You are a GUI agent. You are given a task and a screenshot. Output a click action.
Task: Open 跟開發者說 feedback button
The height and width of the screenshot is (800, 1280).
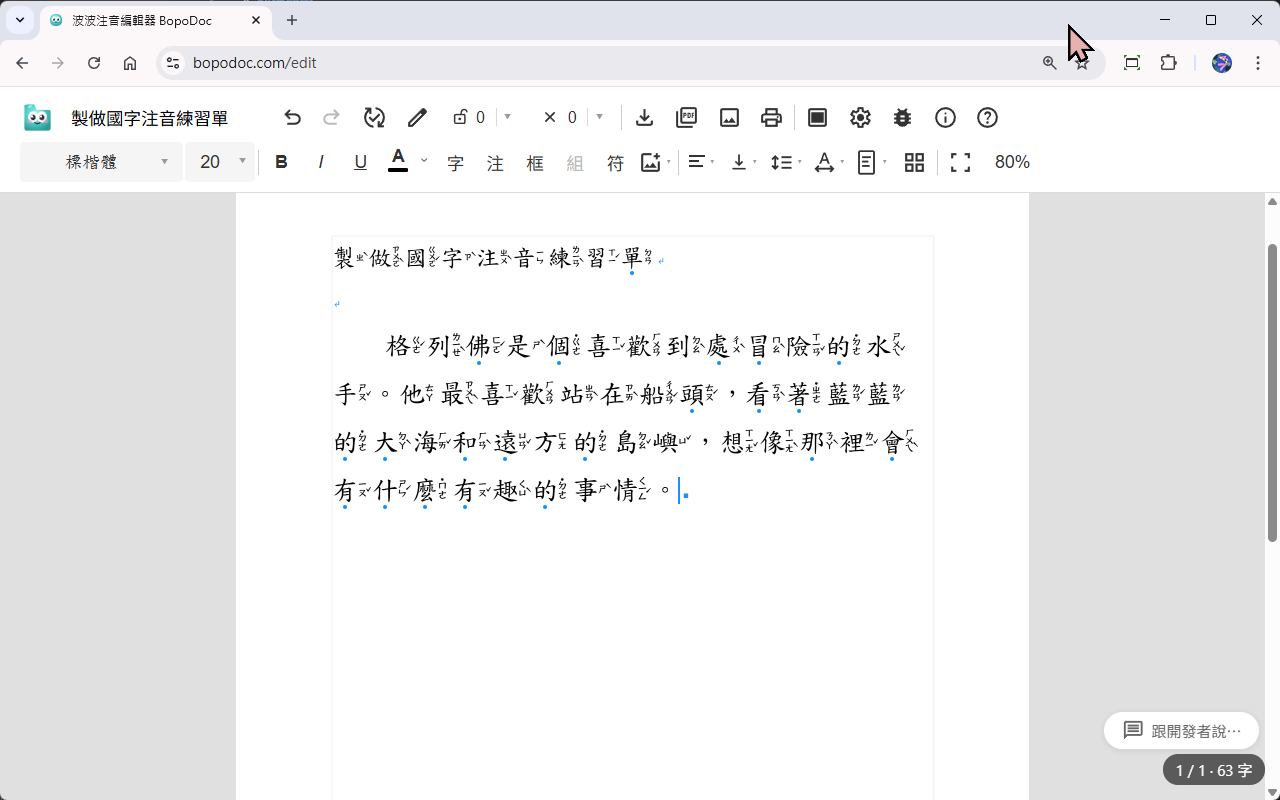tap(1181, 730)
